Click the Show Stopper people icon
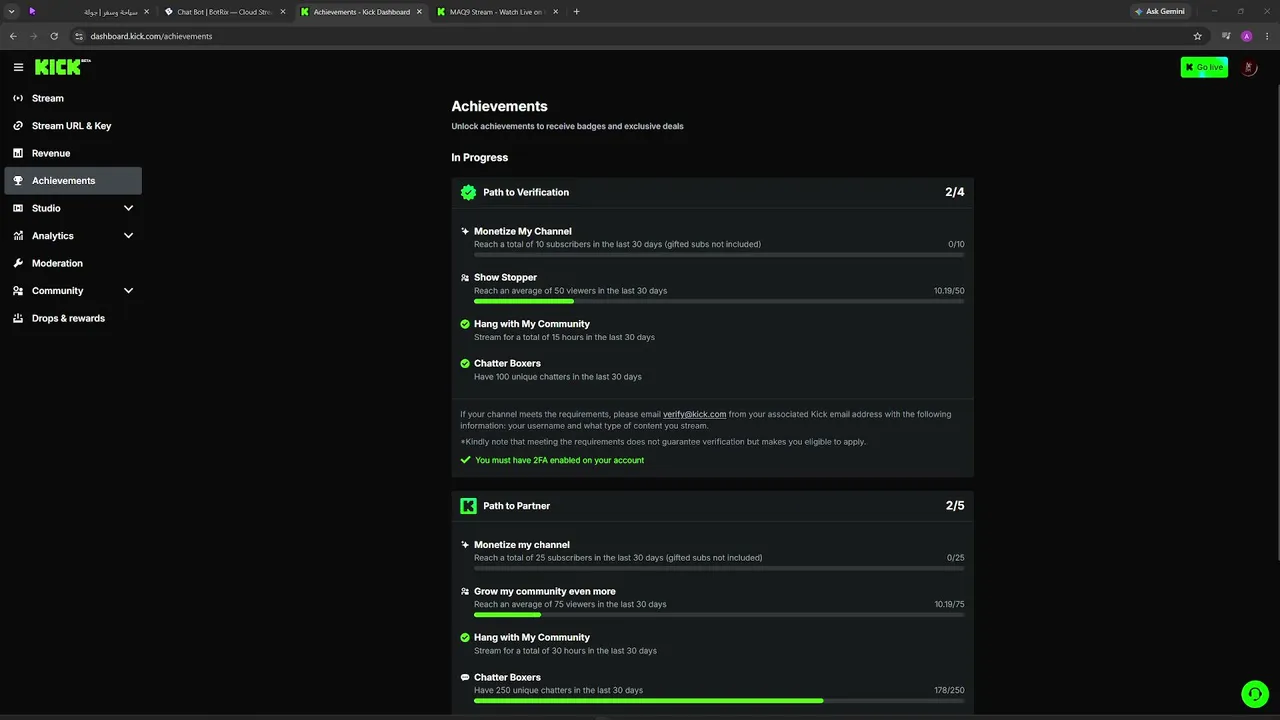This screenshot has width=1280, height=720. 465,278
